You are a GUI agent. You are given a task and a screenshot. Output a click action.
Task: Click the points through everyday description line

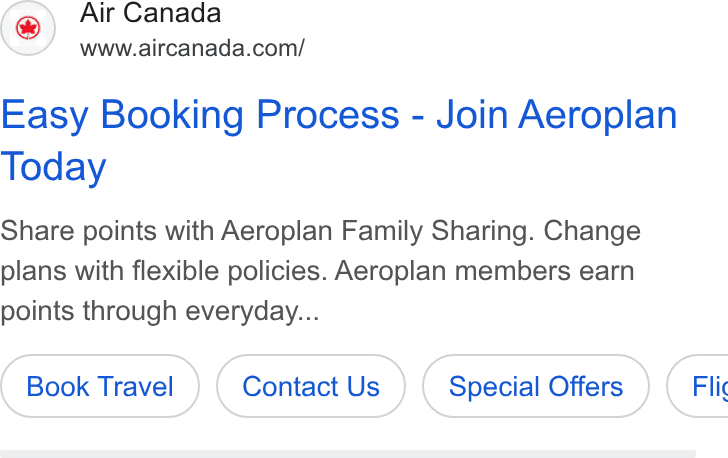[x=160, y=311]
